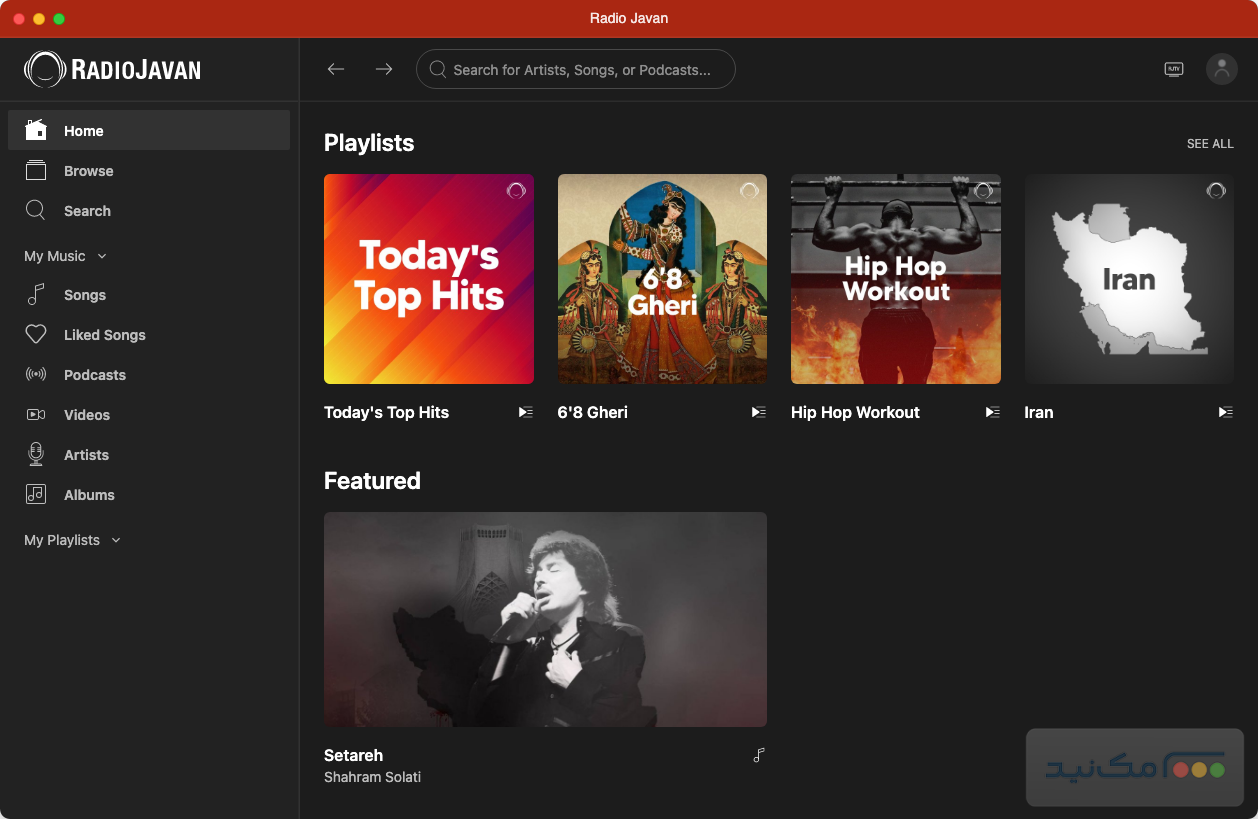
Task: Click the RadioJavan logo
Action: 112,69
